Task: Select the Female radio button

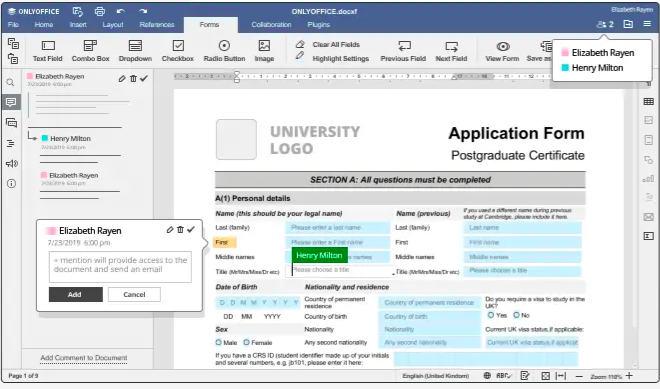Action: tap(247, 342)
